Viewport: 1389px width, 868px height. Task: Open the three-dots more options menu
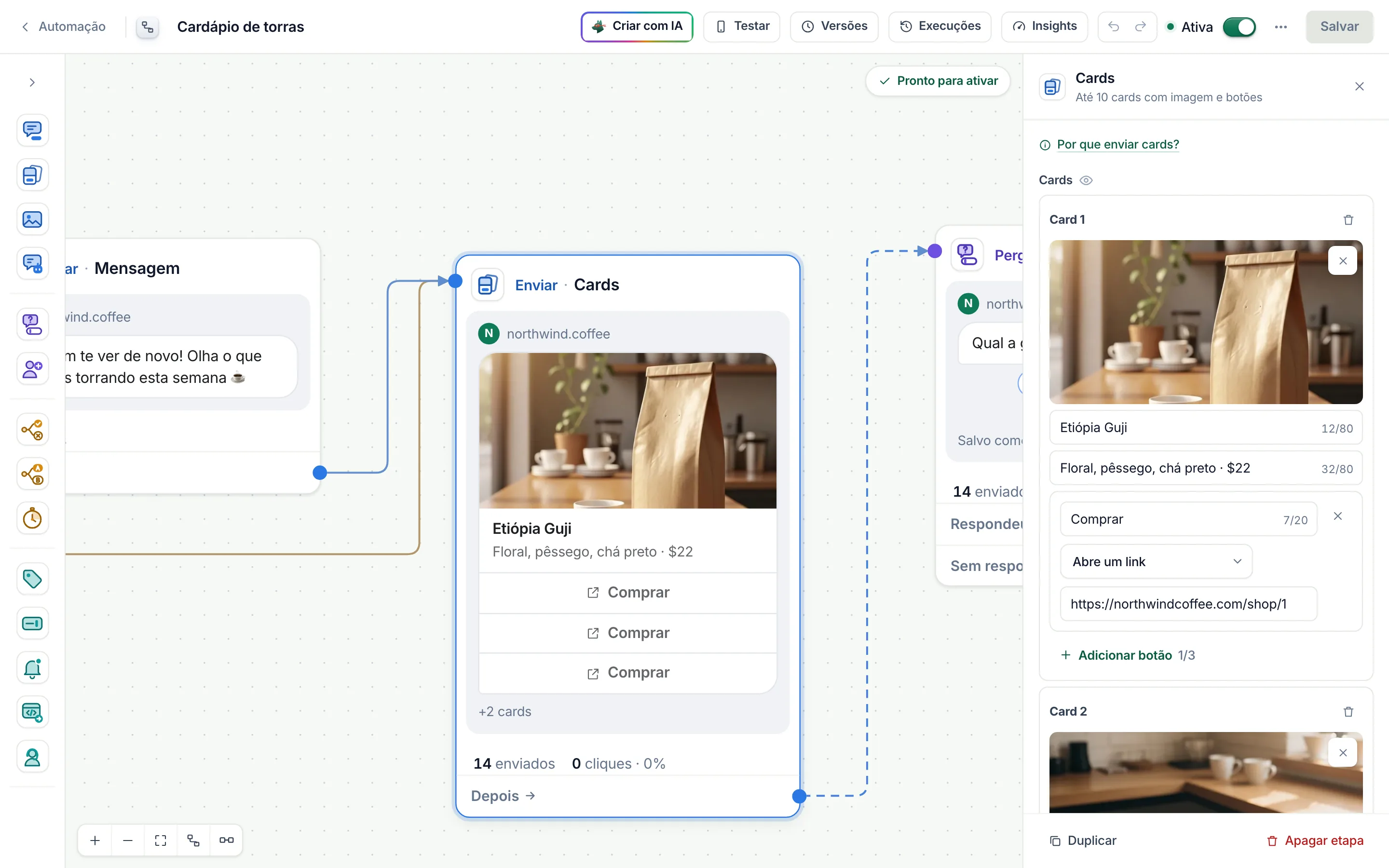(1280, 27)
